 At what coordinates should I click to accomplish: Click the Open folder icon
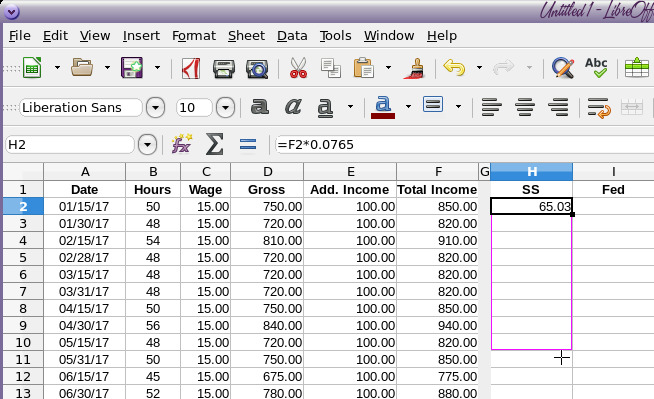82,68
